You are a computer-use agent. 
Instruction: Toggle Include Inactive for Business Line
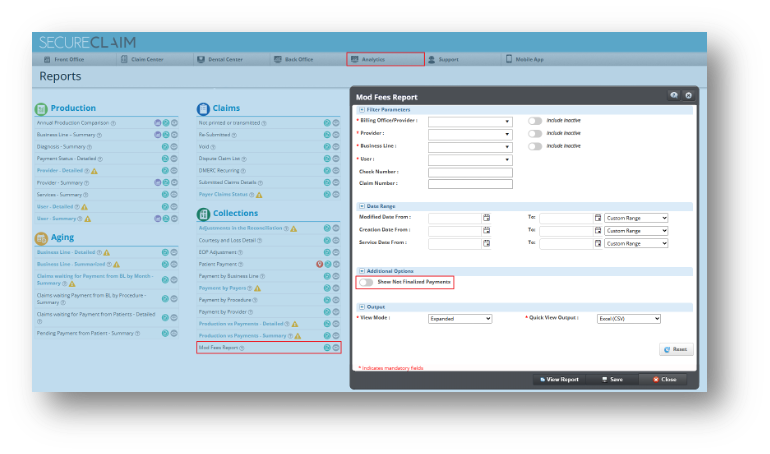(535, 146)
